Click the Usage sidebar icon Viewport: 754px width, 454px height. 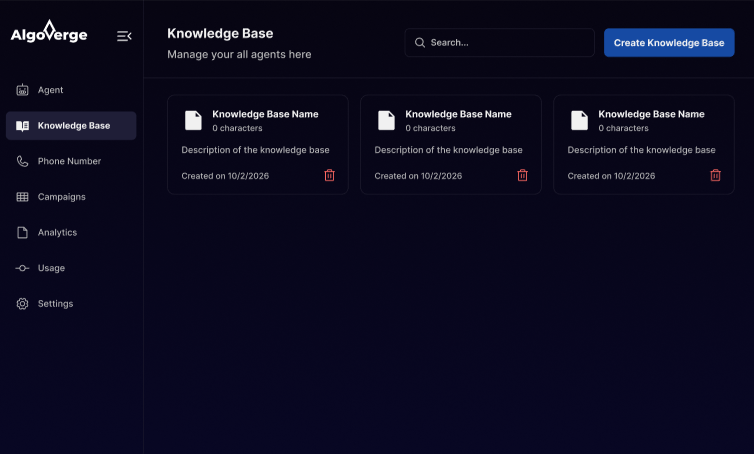coord(23,268)
